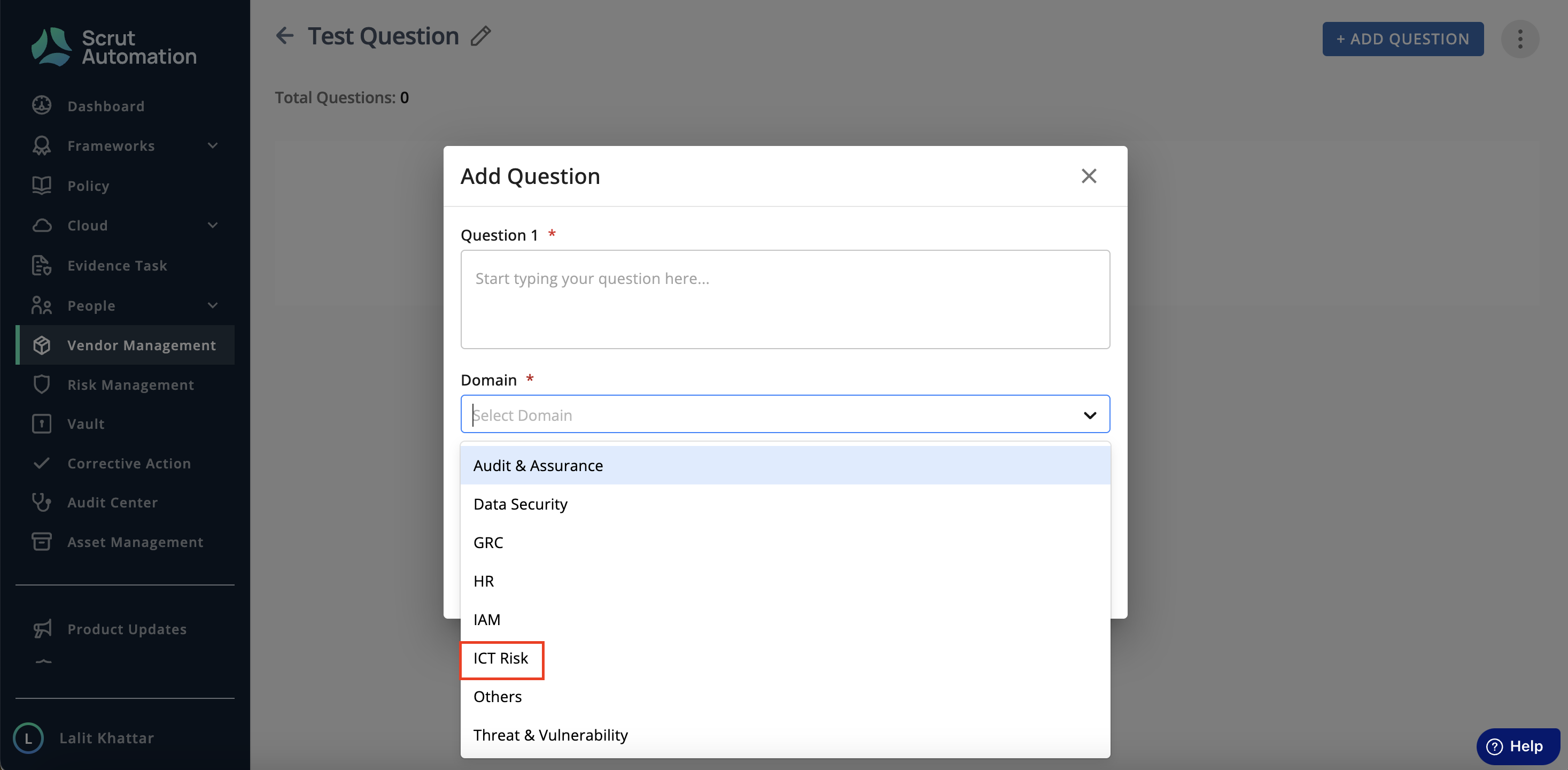The width and height of the screenshot is (1568, 770).
Task: Open the three-dot more options menu
Action: [x=1520, y=39]
